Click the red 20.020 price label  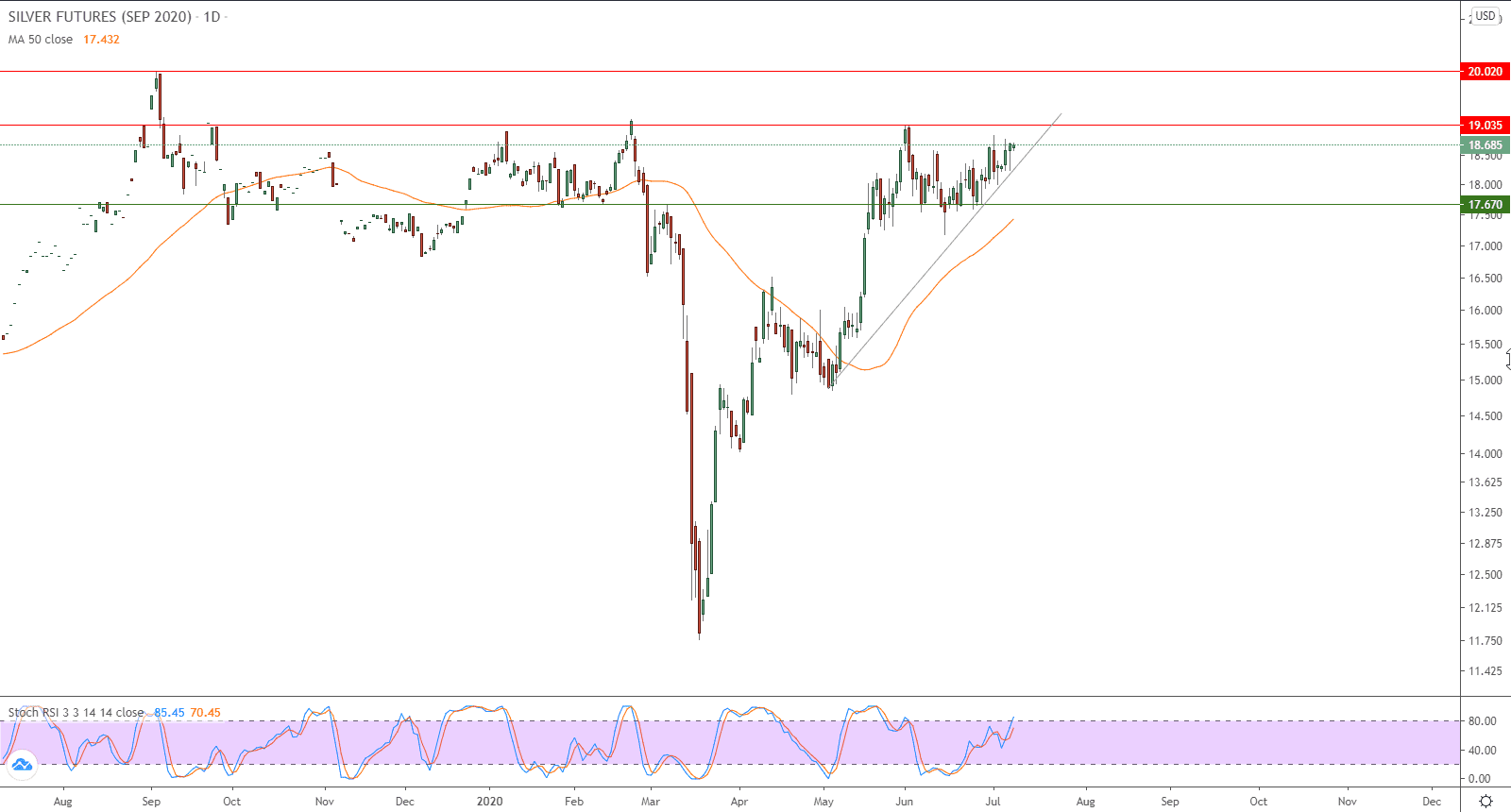point(1485,72)
